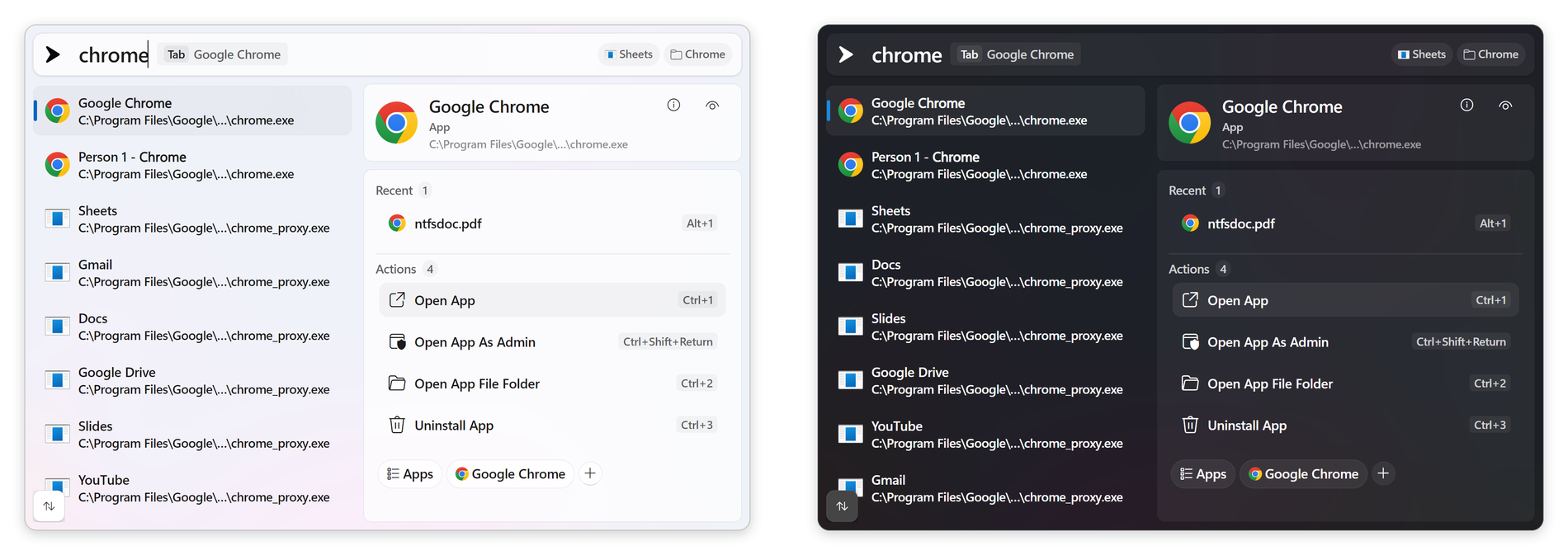This screenshot has height=555, width=1568.
Task: Choose Uninstall App in dark window
Action: pos(1345,425)
